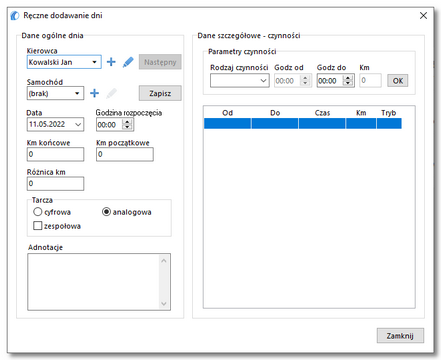Close the Ręczne dodawanie dni dialog
This screenshot has width=441, height=360.
pyautogui.click(x=423, y=16)
